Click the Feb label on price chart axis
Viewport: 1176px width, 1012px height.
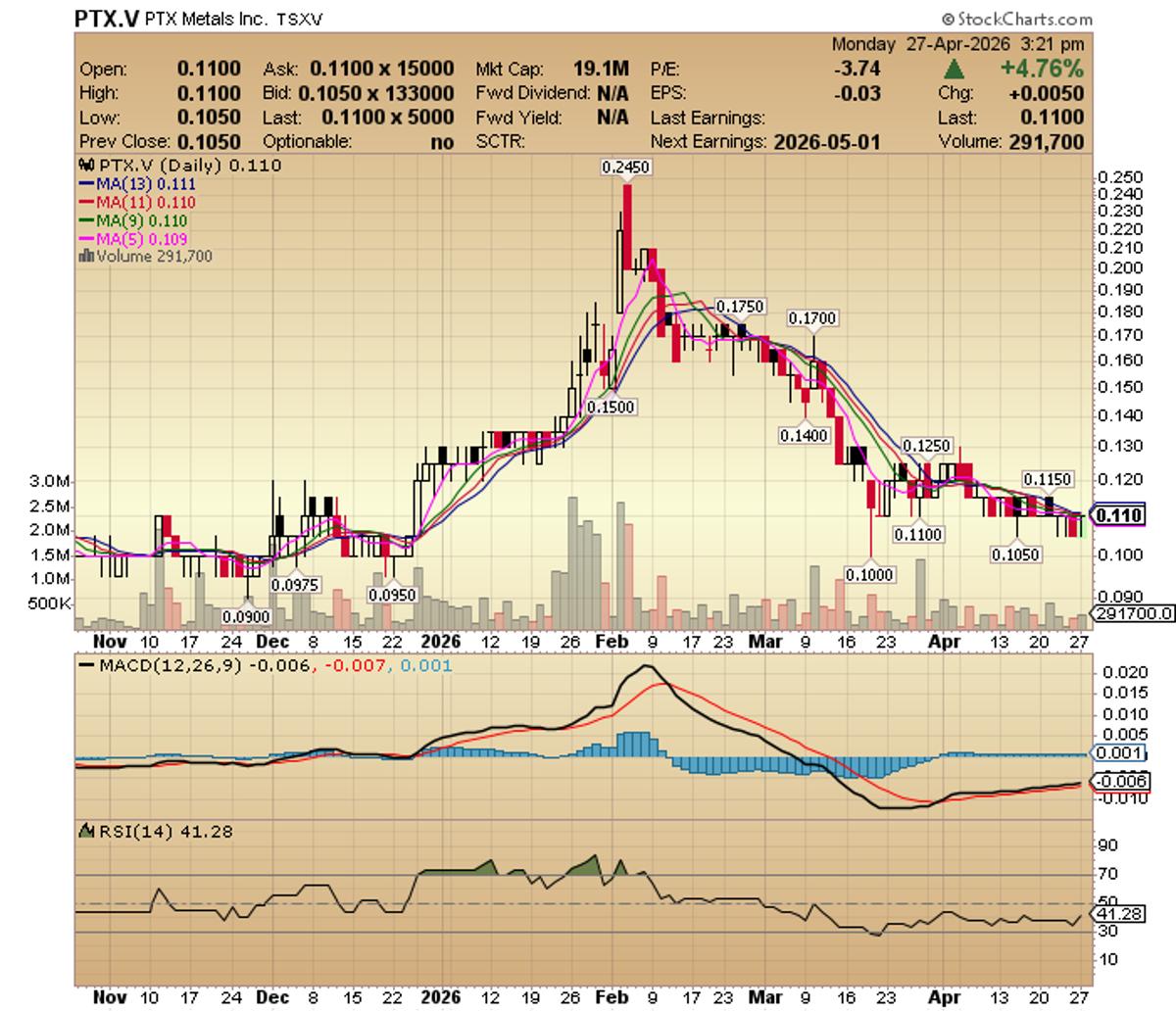click(x=612, y=642)
